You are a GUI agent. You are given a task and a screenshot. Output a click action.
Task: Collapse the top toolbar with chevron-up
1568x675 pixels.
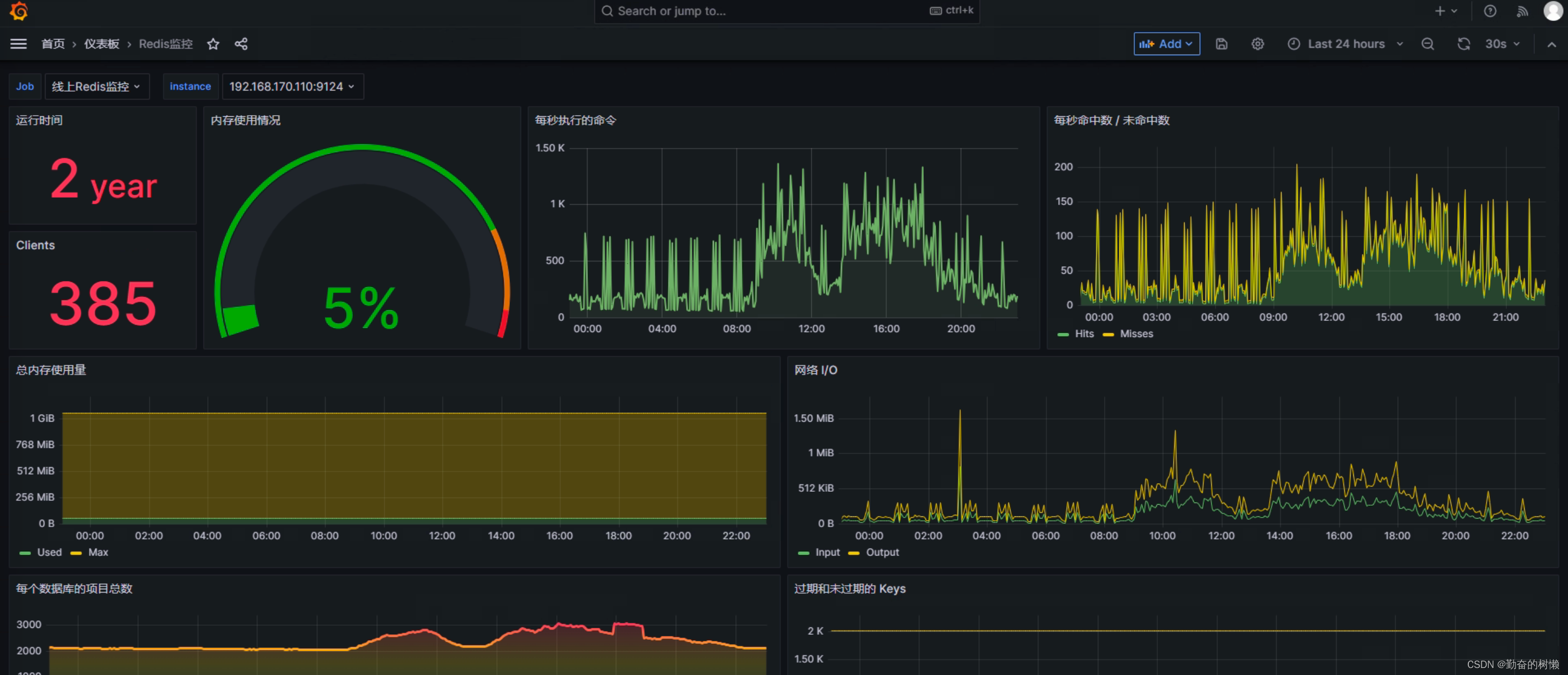(1551, 44)
